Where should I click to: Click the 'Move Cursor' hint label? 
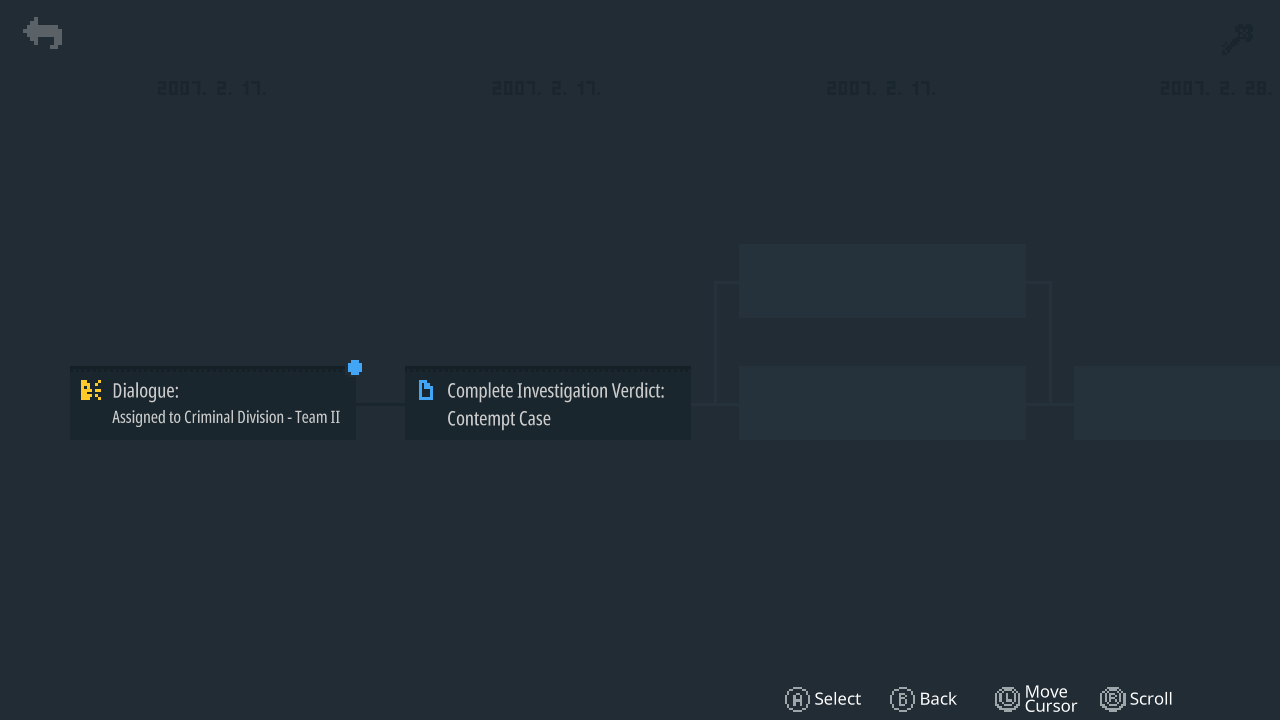(x=1051, y=699)
